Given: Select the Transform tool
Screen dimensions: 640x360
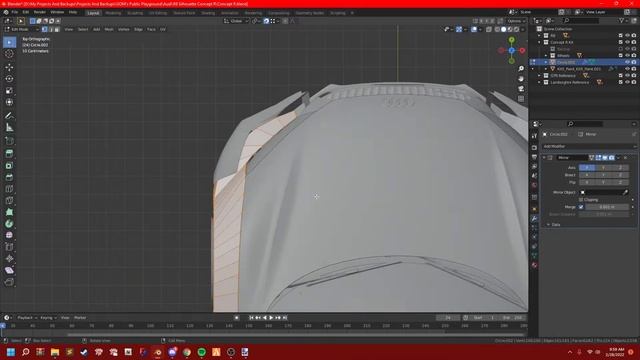Looking at the screenshot, I should click(x=9, y=102).
